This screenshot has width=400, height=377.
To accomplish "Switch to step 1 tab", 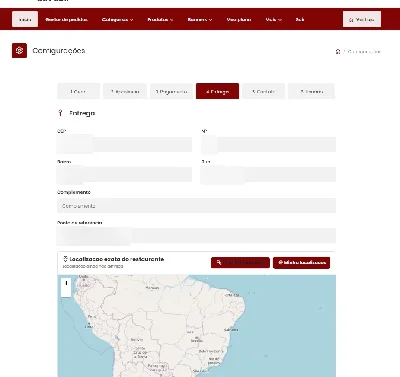I will 78,91.
